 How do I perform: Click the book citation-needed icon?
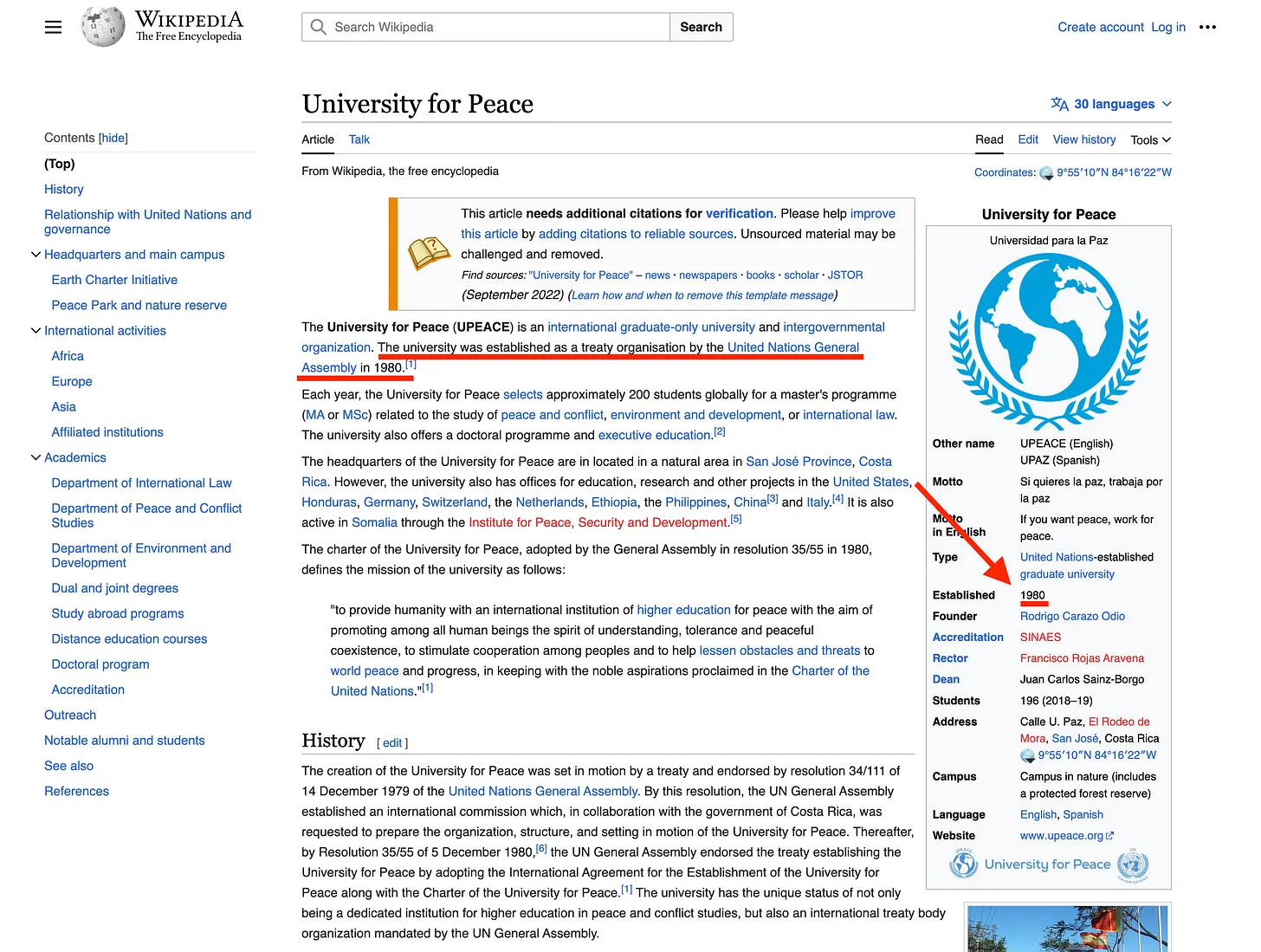(x=429, y=254)
